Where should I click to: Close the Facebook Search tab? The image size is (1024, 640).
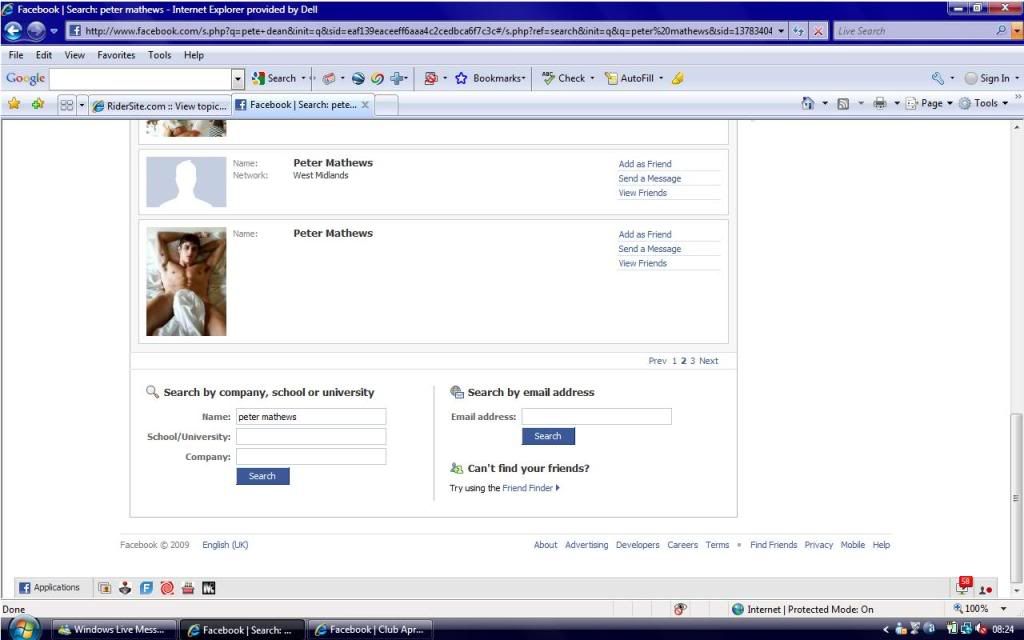pyautogui.click(x=365, y=104)
